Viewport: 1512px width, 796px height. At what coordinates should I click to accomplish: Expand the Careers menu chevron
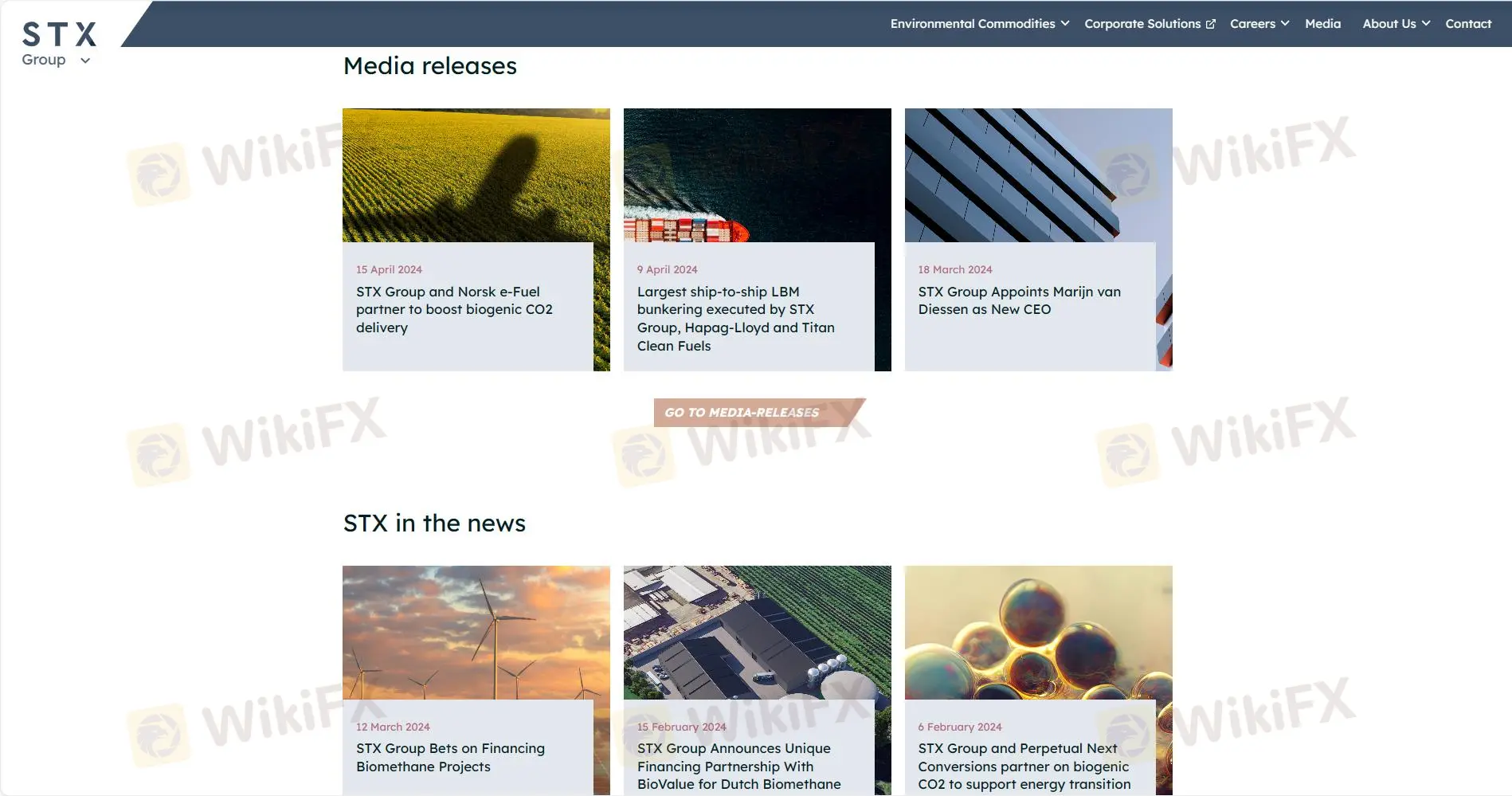point(1285,24)
